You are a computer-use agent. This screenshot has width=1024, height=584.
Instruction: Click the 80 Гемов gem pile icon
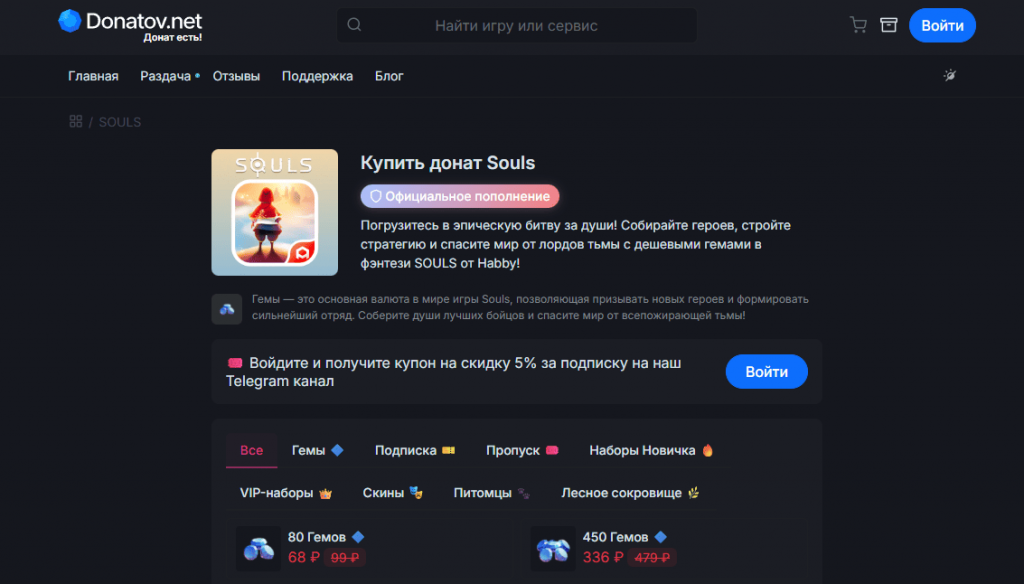(x=258, y=548)
